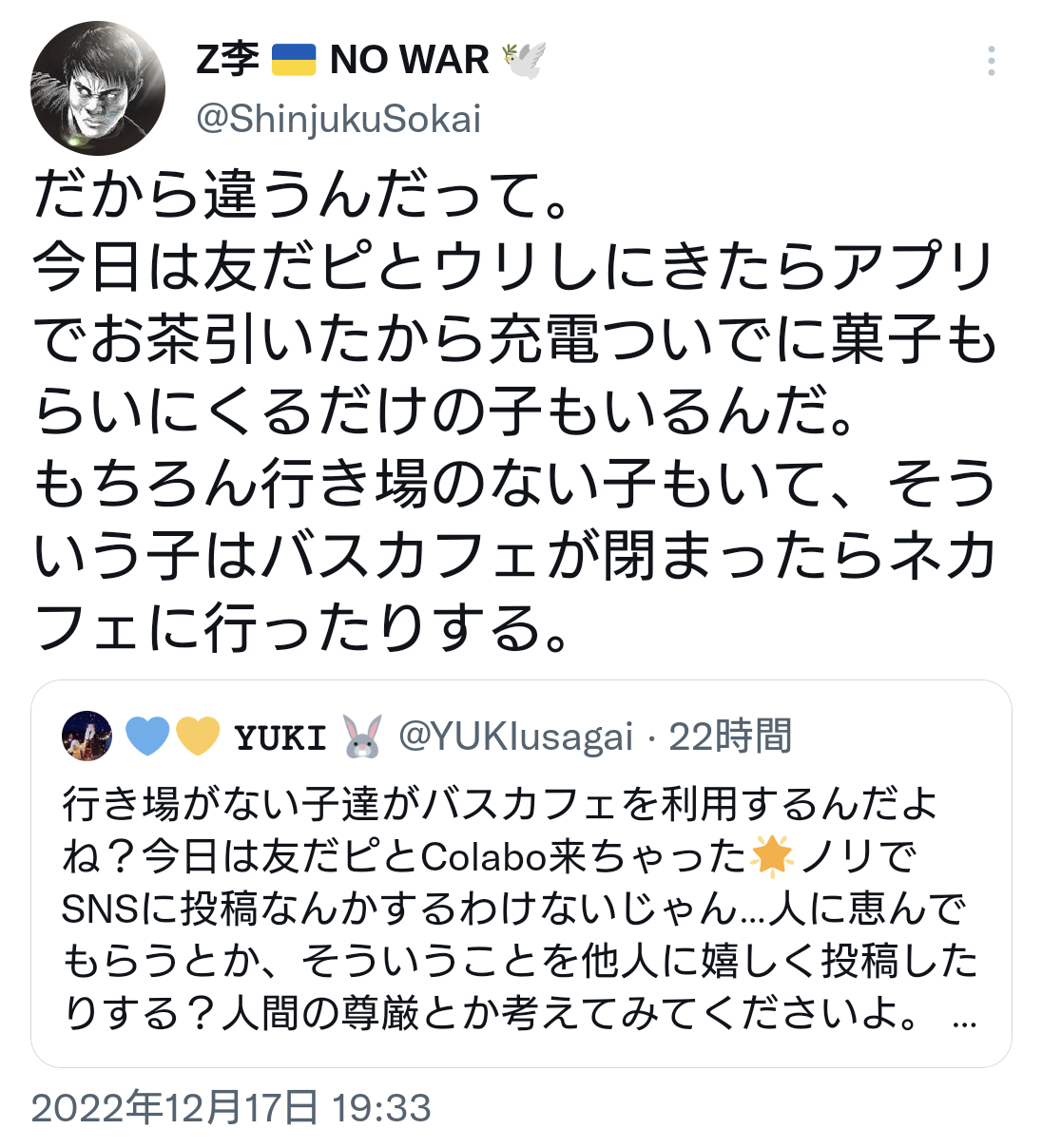Screen dimensions: 1042x1148
Task: Open the @YUKIusagai handle
Action: coord(515,737)
